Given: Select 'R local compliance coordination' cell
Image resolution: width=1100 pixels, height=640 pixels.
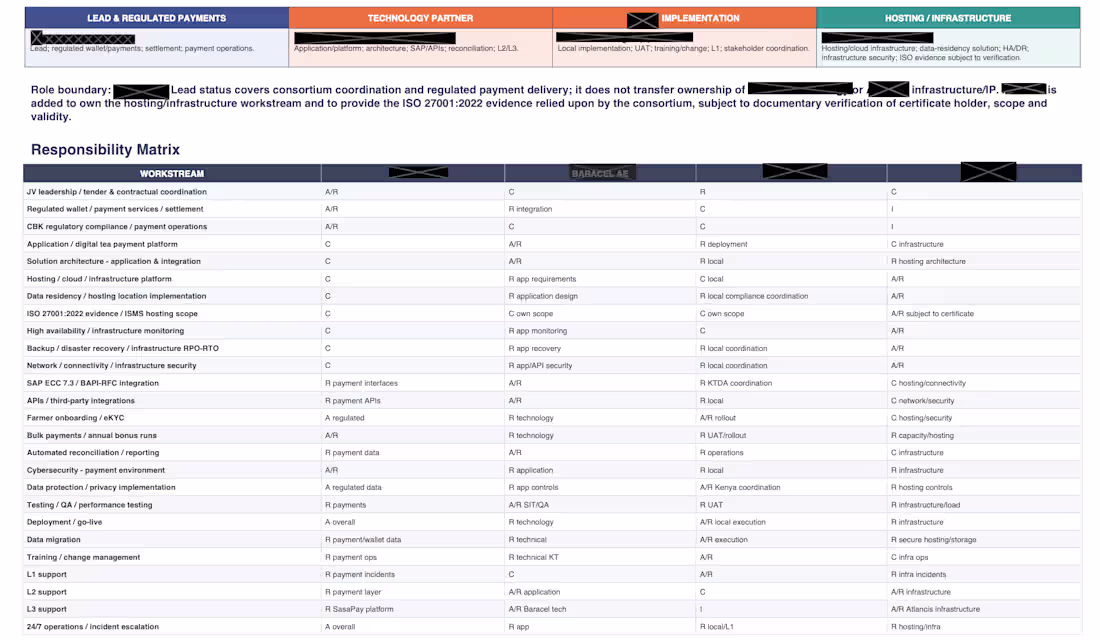Looking at the screenshot, I should pyautogui.click(x=753, y=296).
